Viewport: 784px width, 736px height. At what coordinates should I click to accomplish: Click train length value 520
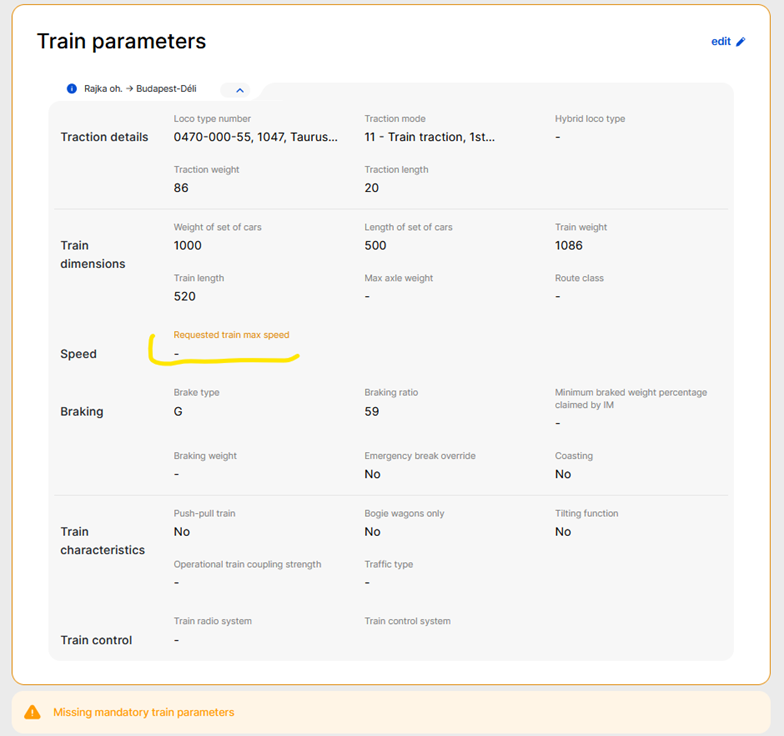pyautogui.click(x=184, y=296)
